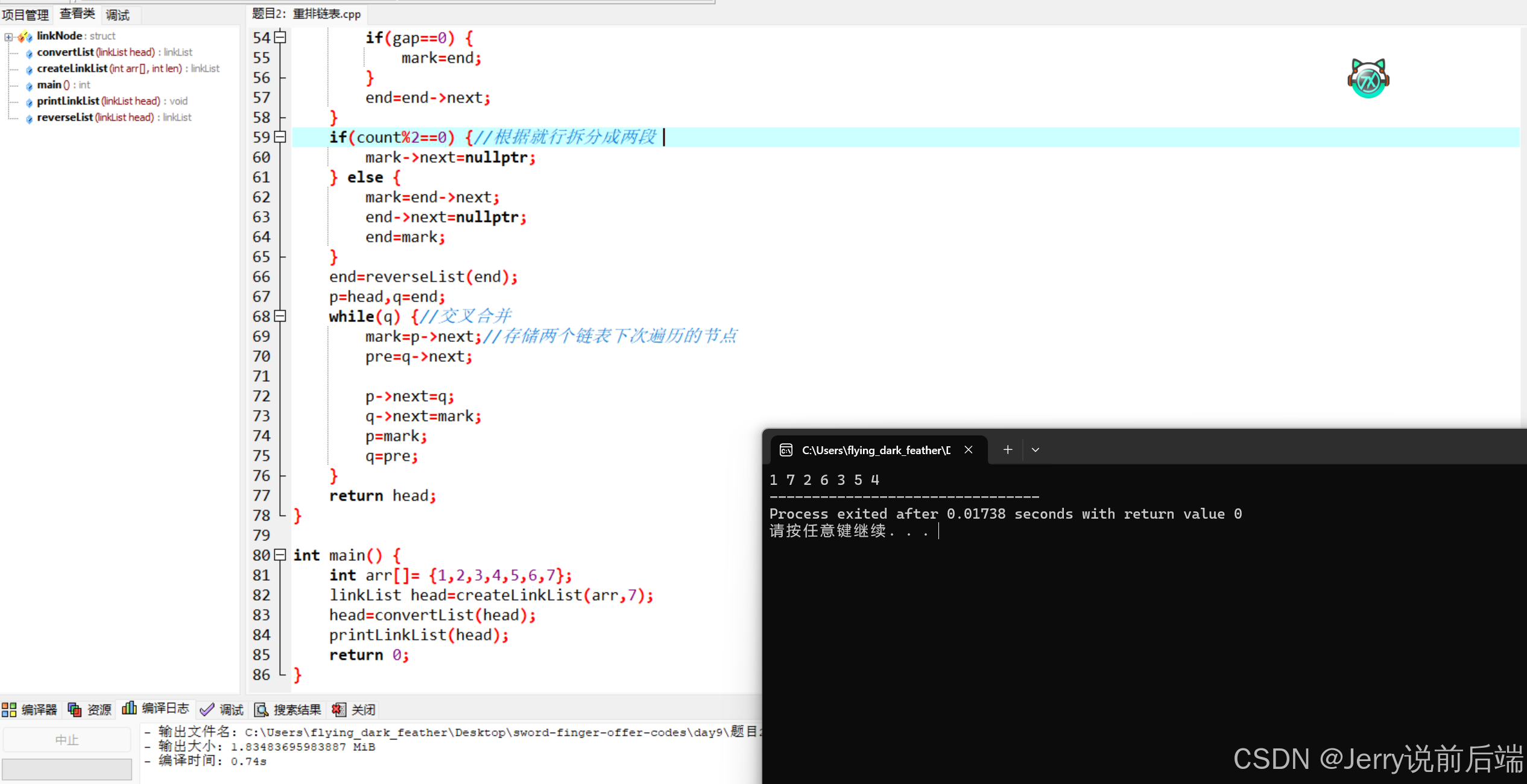Add a new terminal tab with plus button
The height and width of the screenshot is (784, 1527).
click(x=1008, y=450)
